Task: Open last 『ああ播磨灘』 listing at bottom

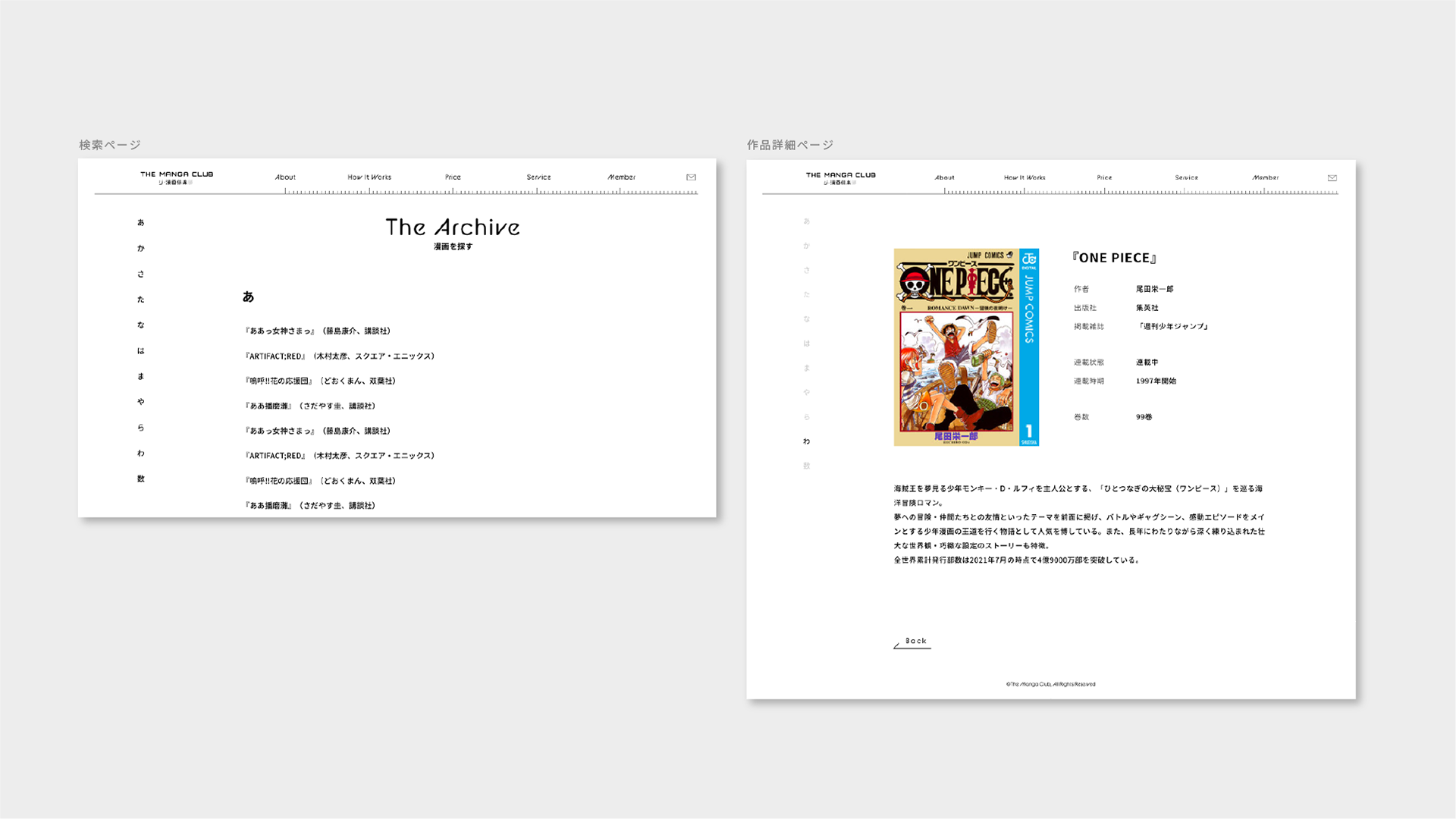Action: pyautogui.click(x=310, y=505)
